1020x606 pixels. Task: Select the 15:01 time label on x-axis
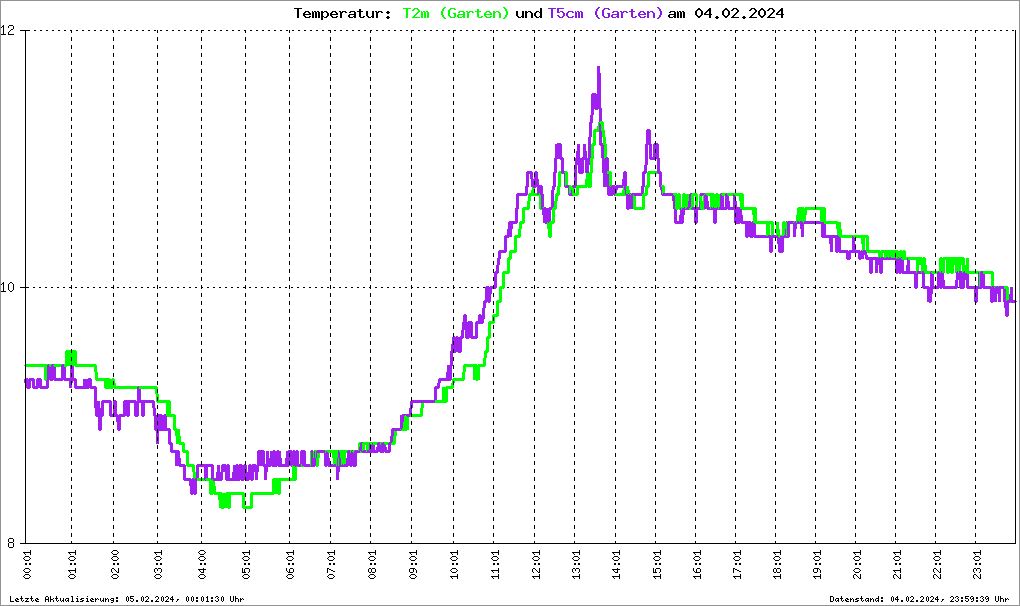(x=657, y=567)
